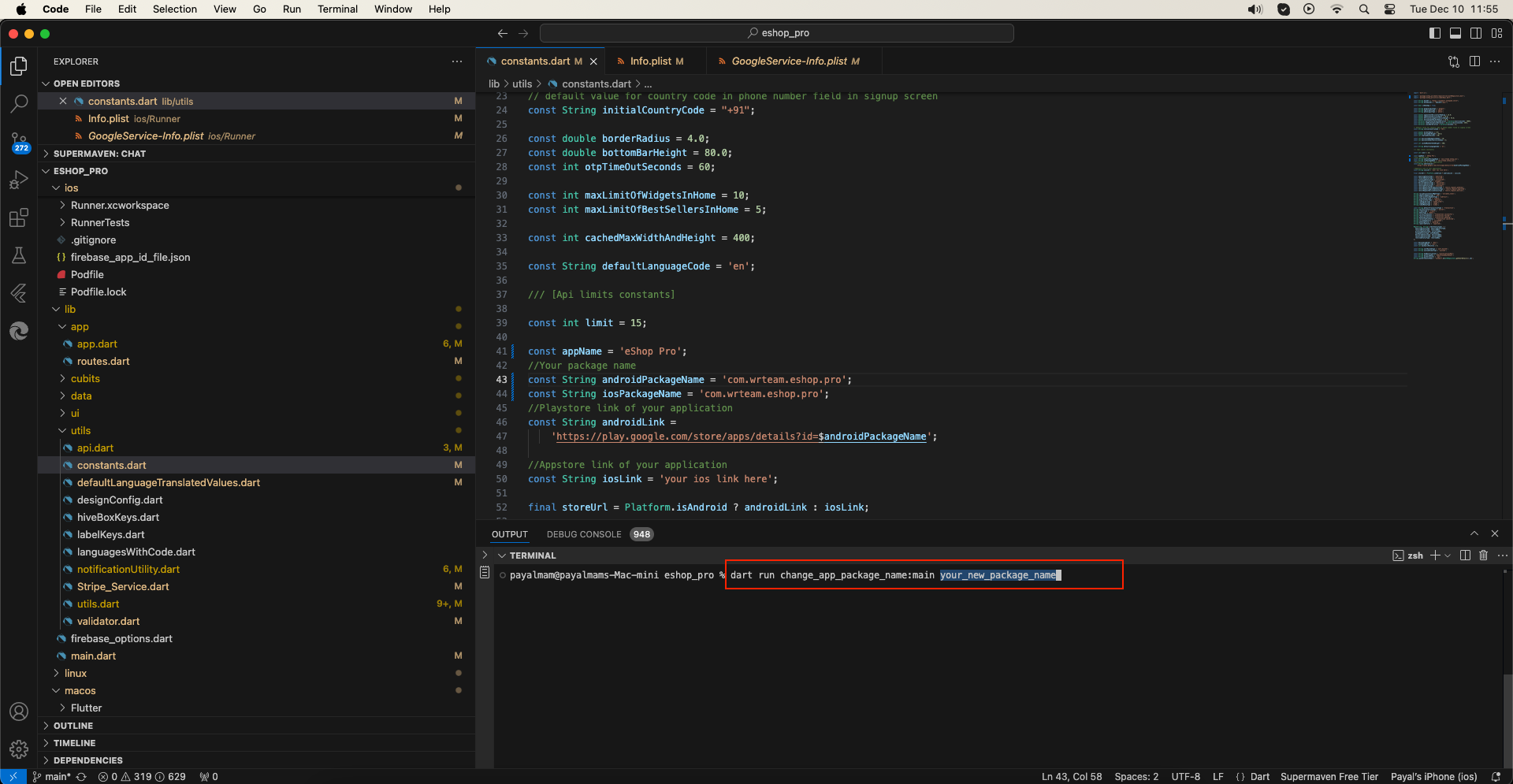Image resolution: width=1513 pixels, height=784 pixels.
Task: Click the Go Forward arrow in title bar
Action: tap(523, 33)
